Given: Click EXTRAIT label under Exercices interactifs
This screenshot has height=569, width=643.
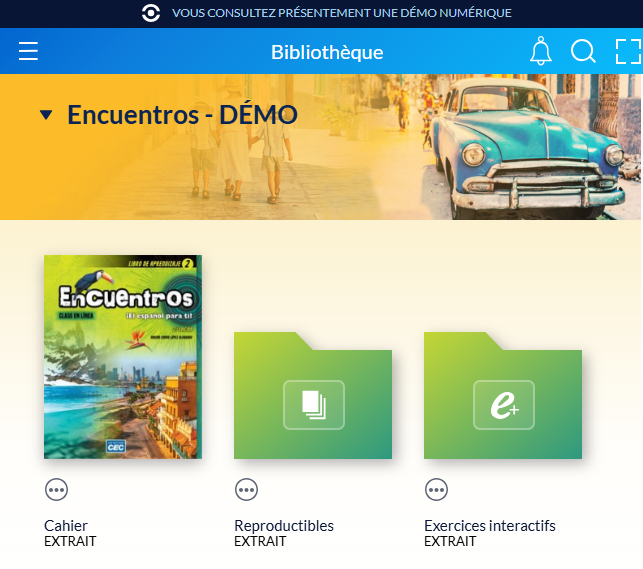Looking at the screenshot, I should 450,541.
